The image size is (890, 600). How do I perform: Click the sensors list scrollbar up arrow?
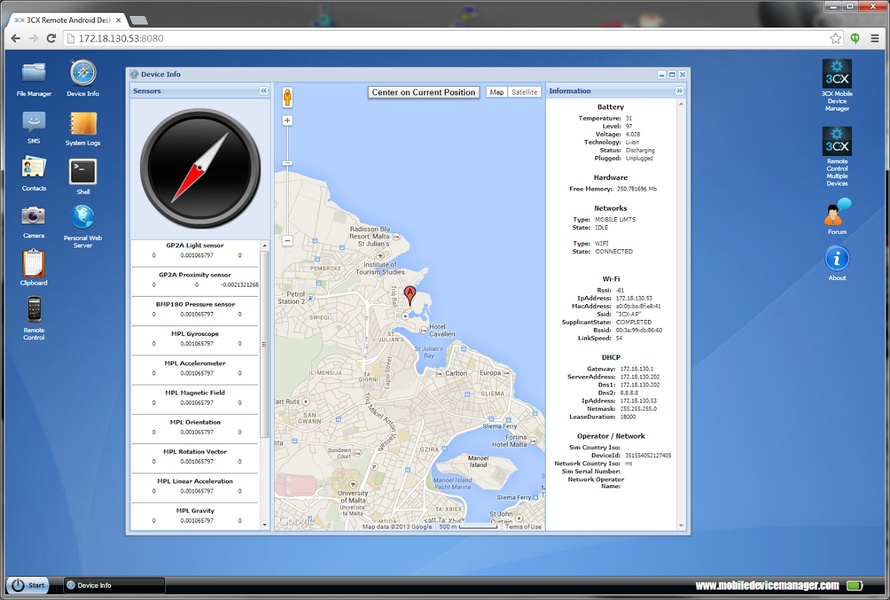click(x=264, y=245)
